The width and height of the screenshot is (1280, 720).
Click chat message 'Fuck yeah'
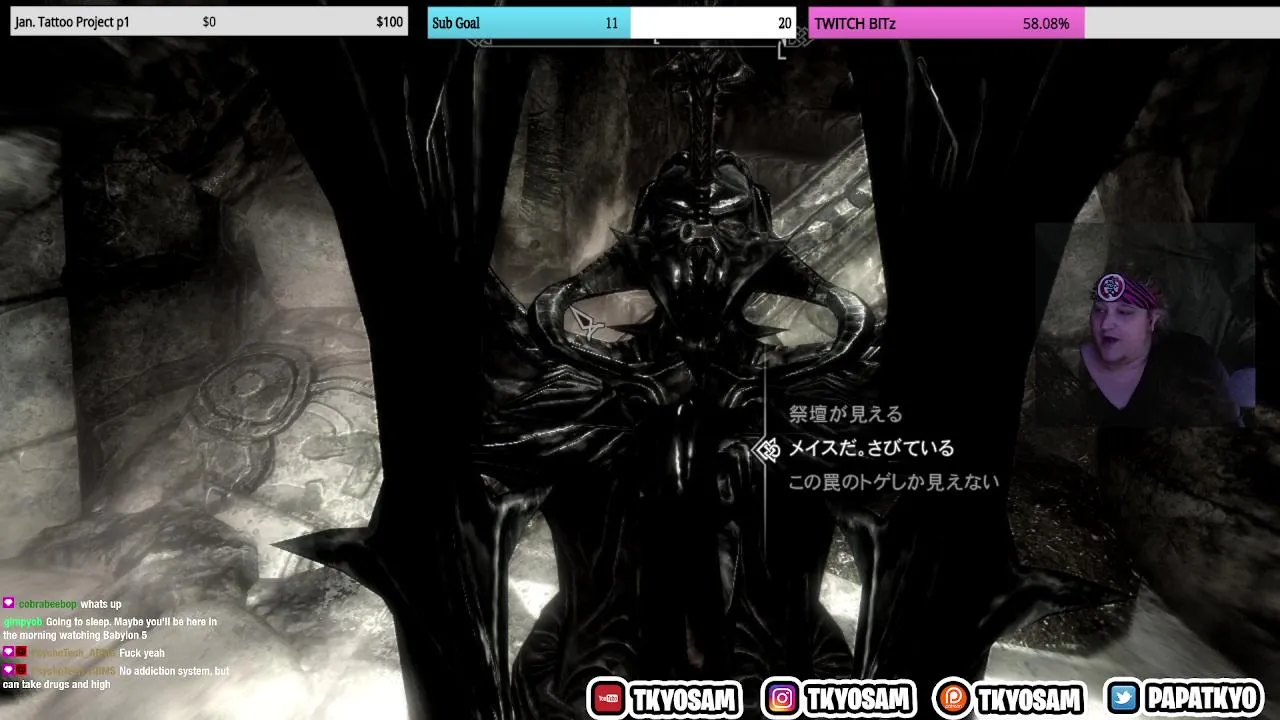142,653
